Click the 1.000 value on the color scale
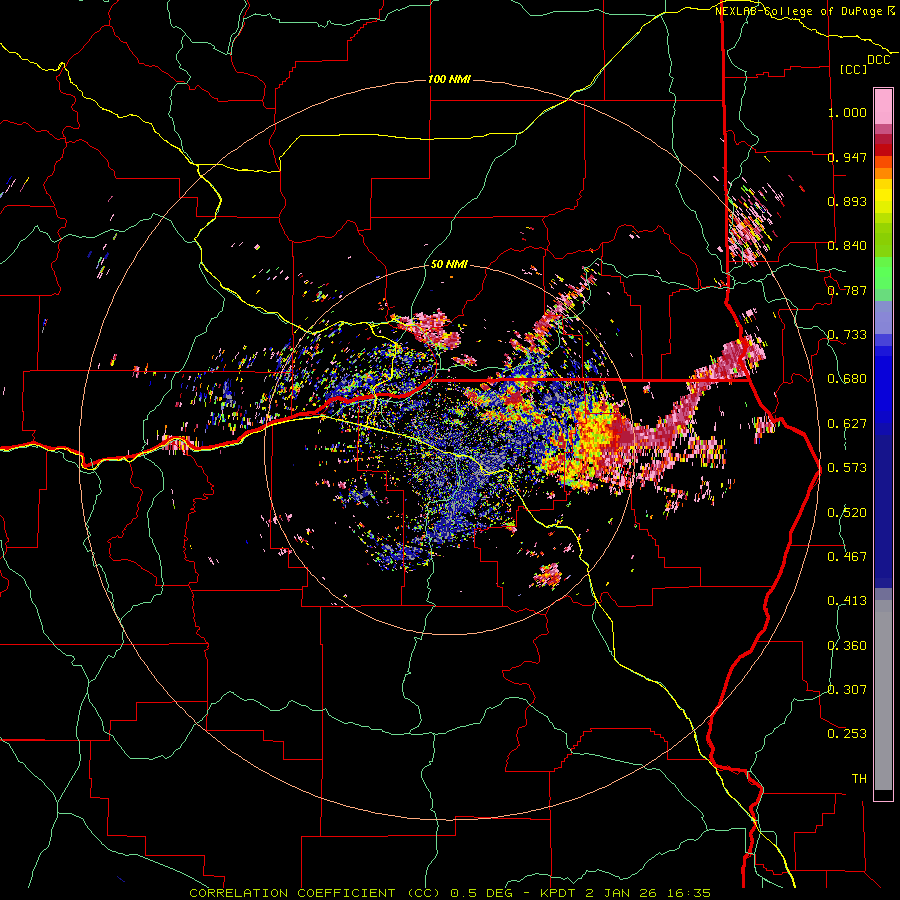The height and width of the screenshot is (900, 900). tap(847, 112)
